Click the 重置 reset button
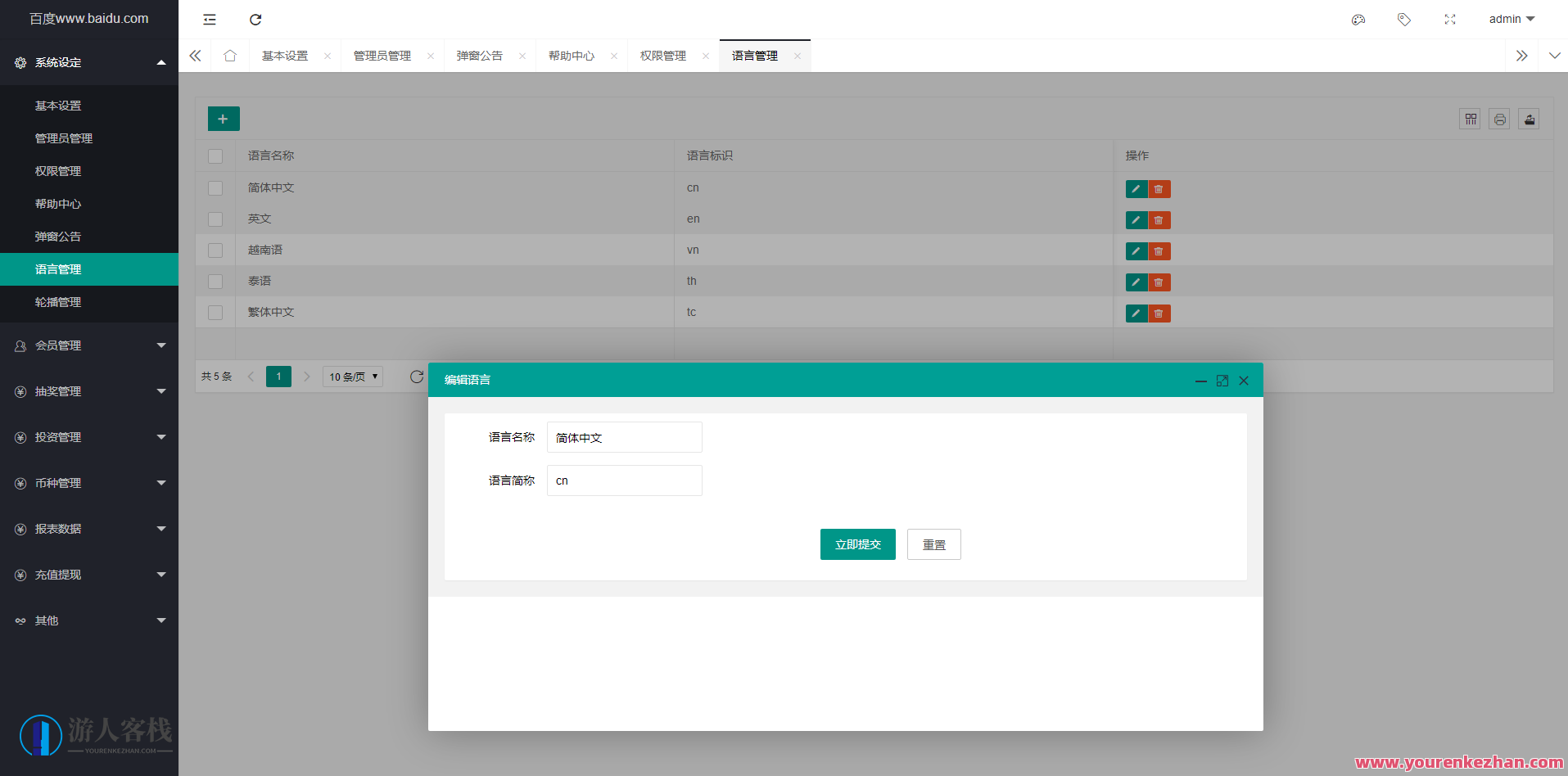The image size is (1568, 776). [x=933, y=544]
